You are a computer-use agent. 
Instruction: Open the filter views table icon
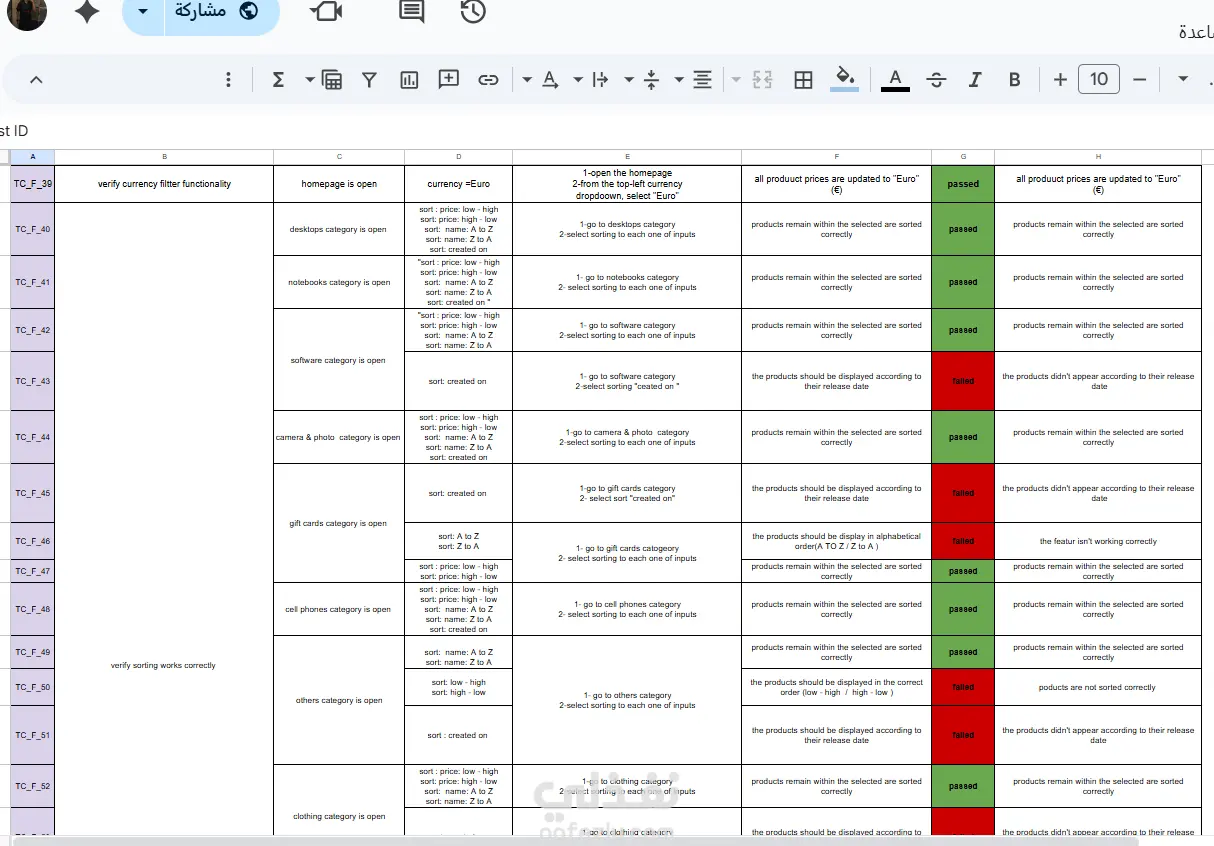(332, 80)
